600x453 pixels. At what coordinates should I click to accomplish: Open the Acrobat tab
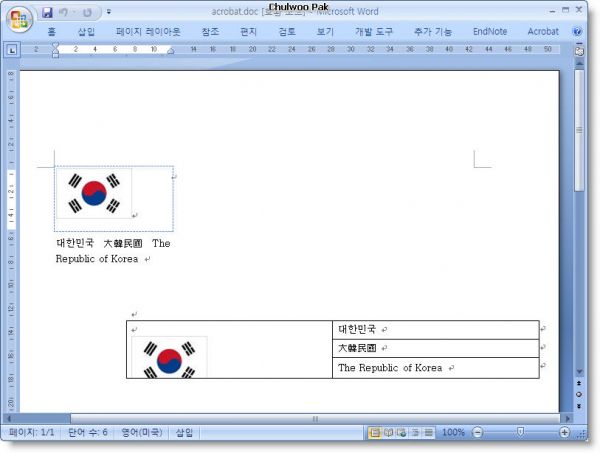543,32
